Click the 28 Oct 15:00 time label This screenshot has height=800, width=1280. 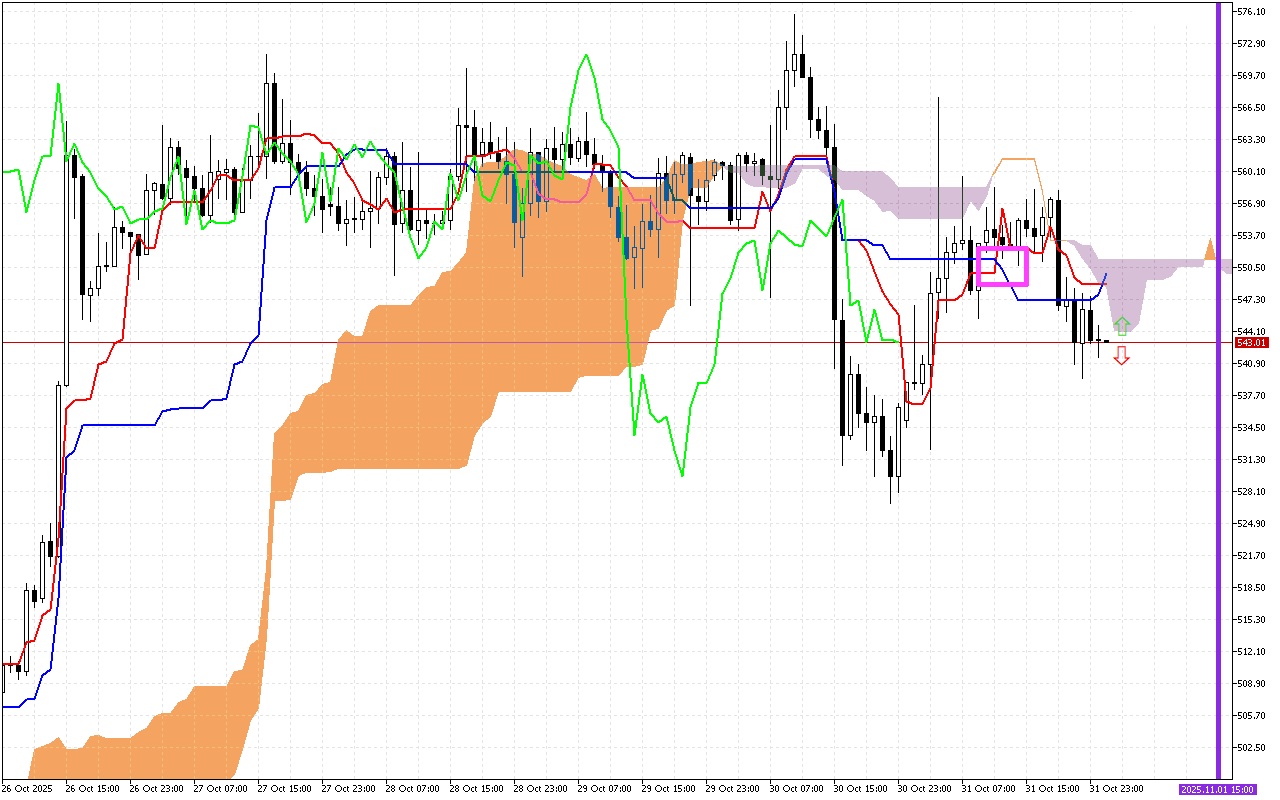click(477, 789)
